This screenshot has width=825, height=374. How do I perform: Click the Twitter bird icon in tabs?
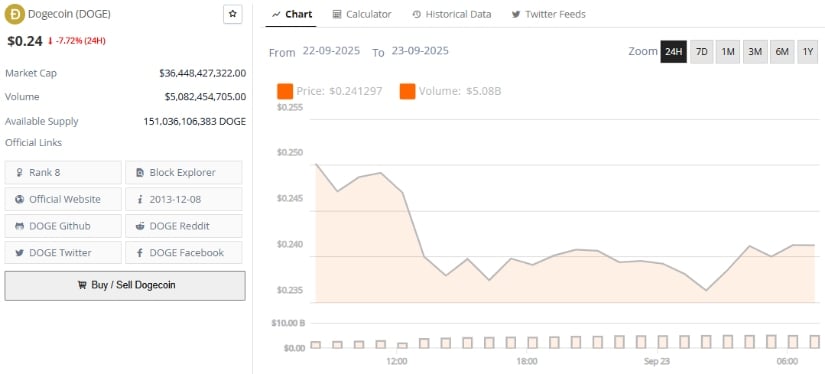(x=516, y=15)
